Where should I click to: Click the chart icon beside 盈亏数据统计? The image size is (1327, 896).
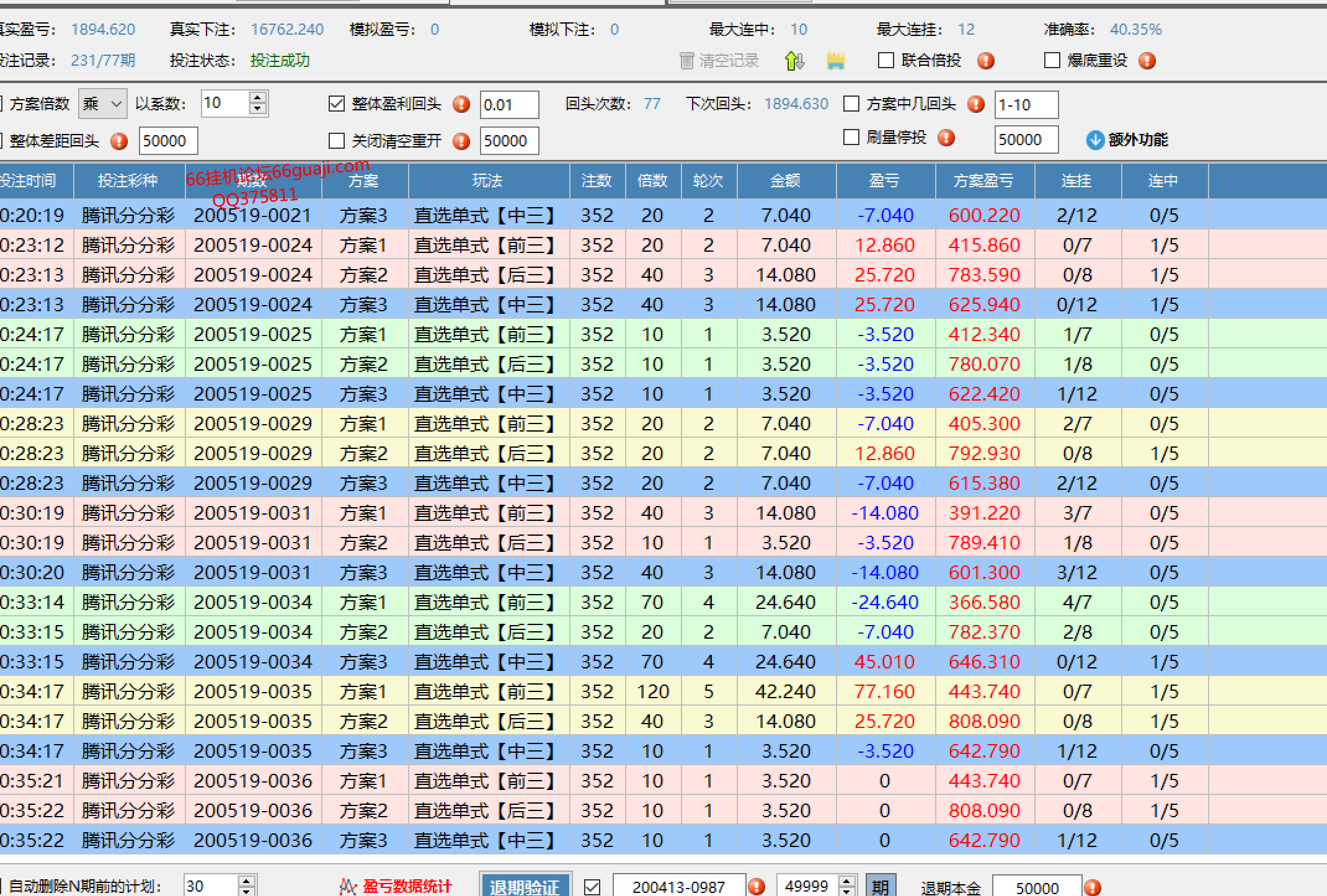pos(348,887)
